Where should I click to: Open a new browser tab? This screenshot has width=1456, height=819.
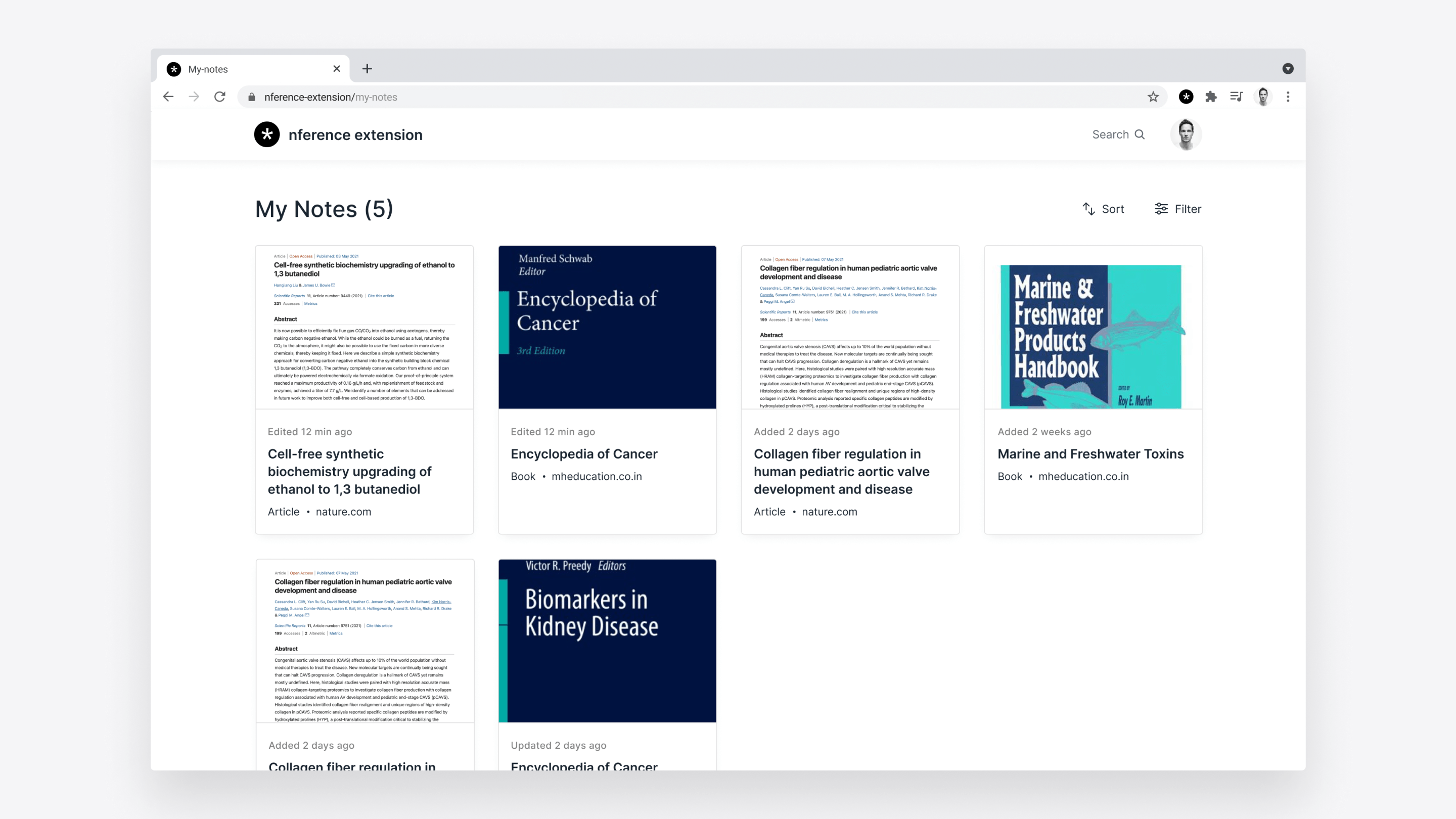pos(367,69)
